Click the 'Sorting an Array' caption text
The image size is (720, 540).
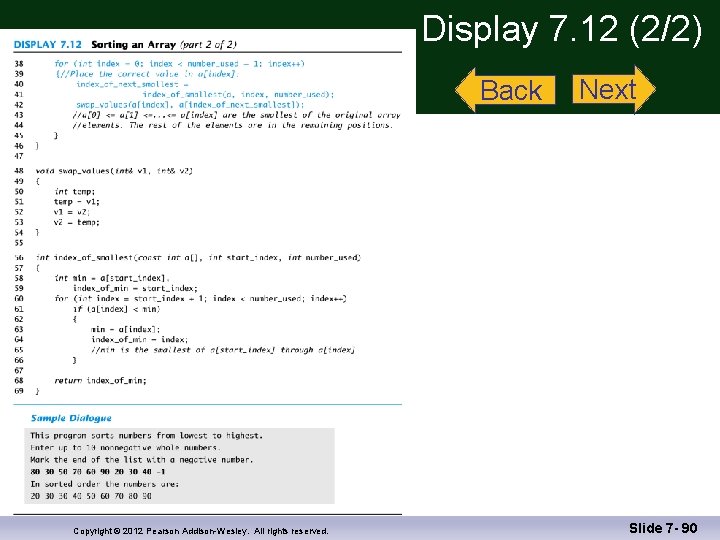pos(134,45)
